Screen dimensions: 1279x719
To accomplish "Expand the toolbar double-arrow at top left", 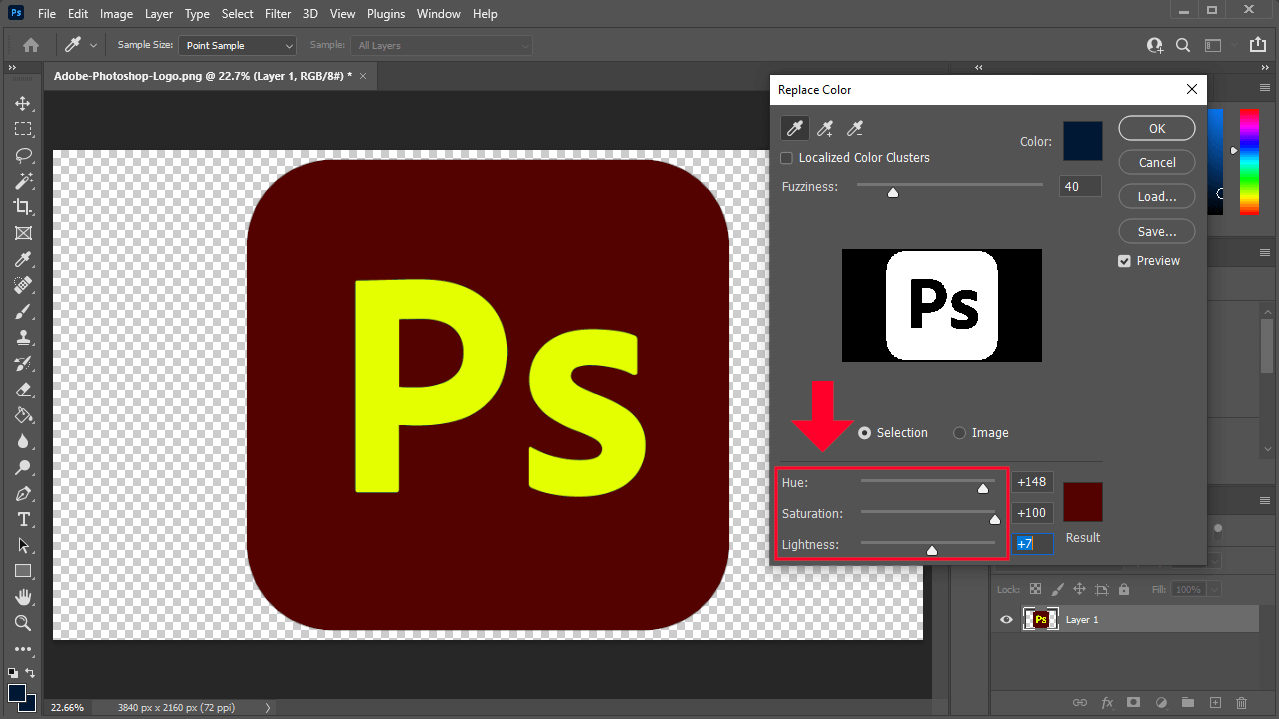I will tap(12, 68).
